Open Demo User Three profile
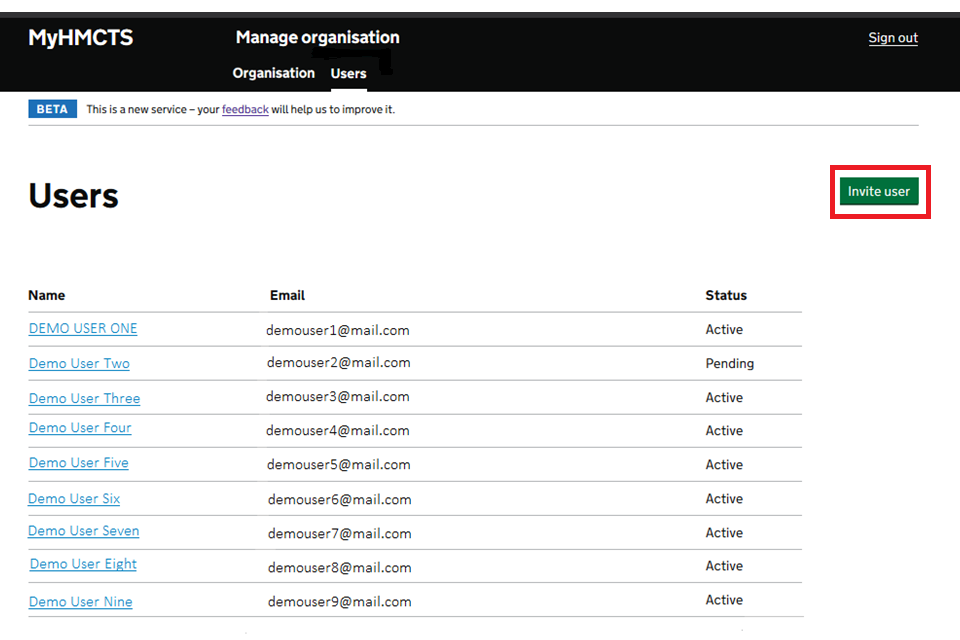Image resolution: width=960 pixels, height=640 pixels. click(84, 398)
